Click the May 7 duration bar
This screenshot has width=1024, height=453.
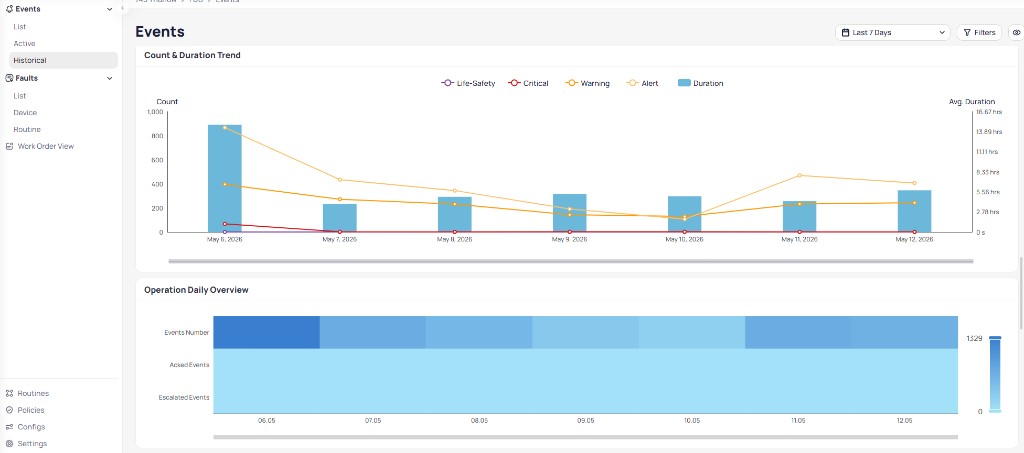[340, 218]
